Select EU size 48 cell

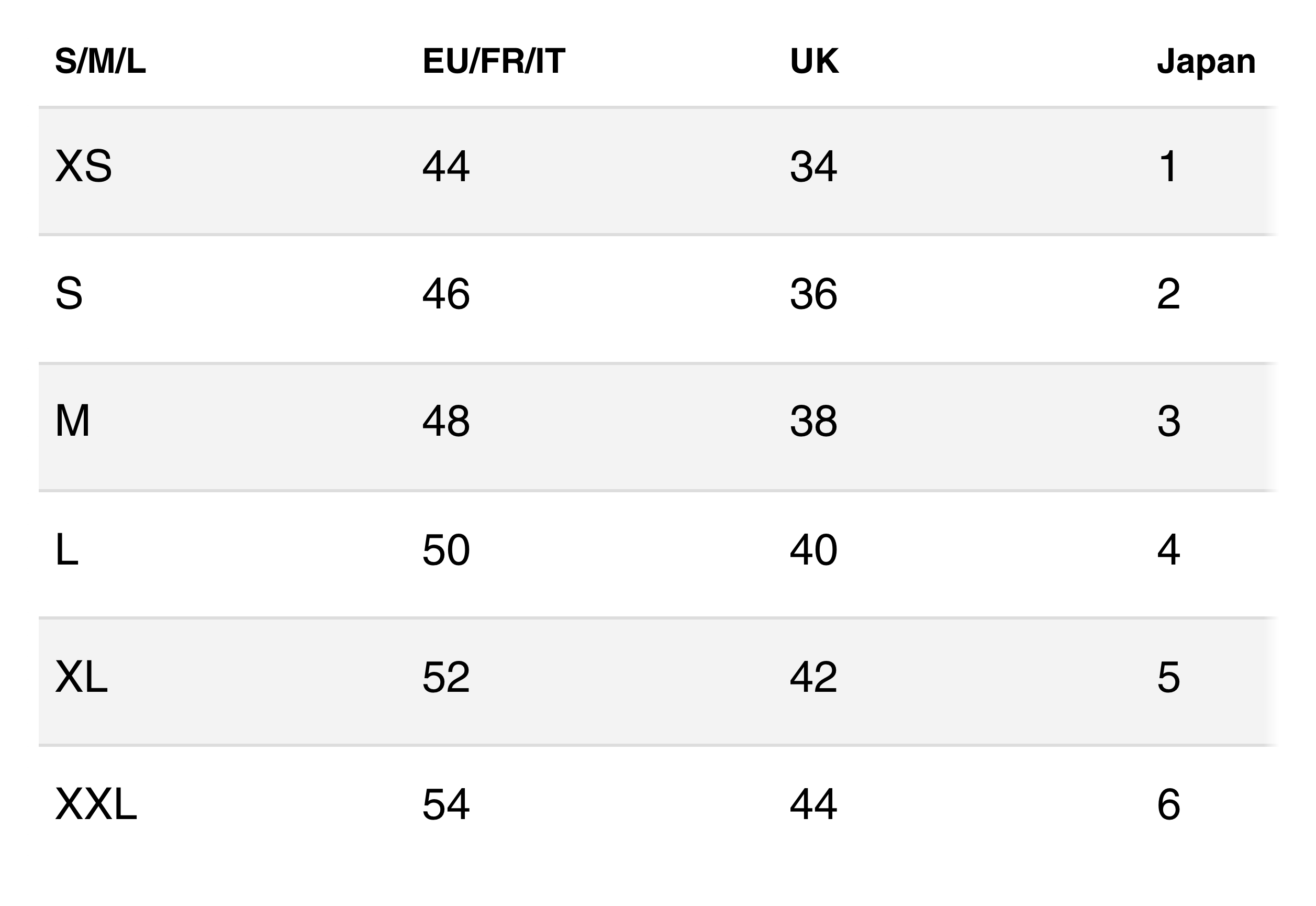446,421
